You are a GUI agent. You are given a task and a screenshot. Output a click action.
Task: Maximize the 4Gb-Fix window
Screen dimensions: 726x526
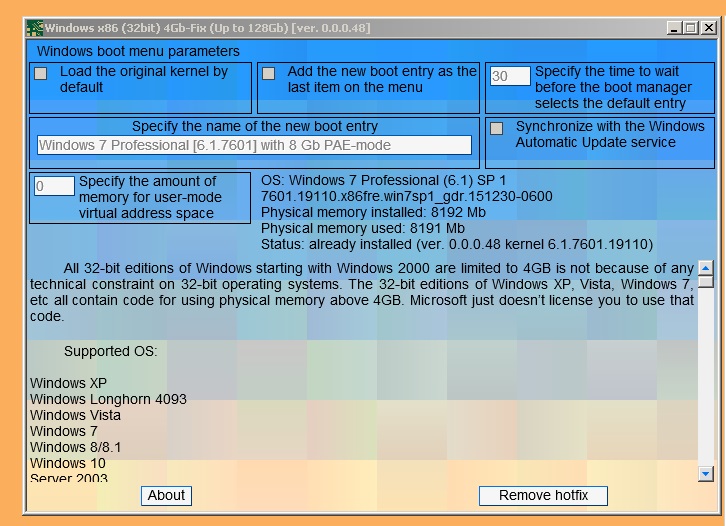pos(690,28)
